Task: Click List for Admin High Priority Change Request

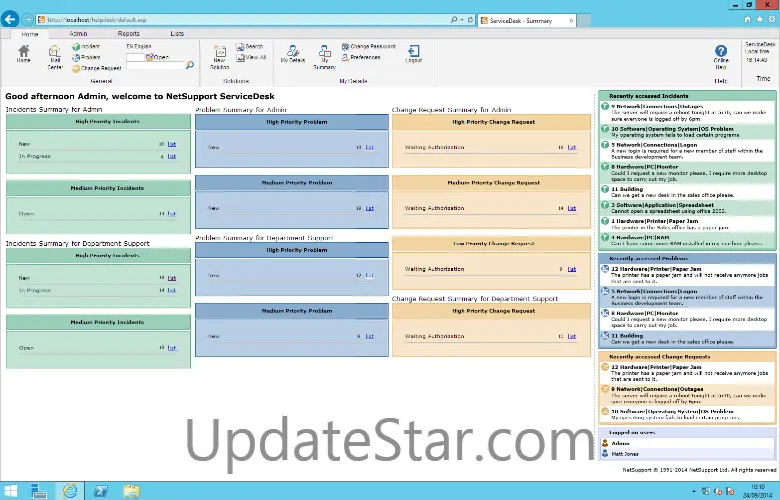Action: pos(572,147)
